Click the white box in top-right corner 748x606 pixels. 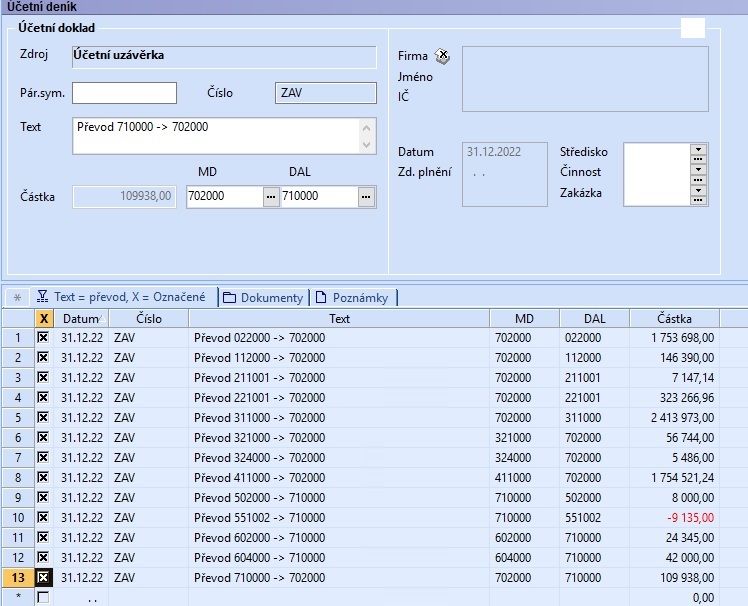(693, 28)
